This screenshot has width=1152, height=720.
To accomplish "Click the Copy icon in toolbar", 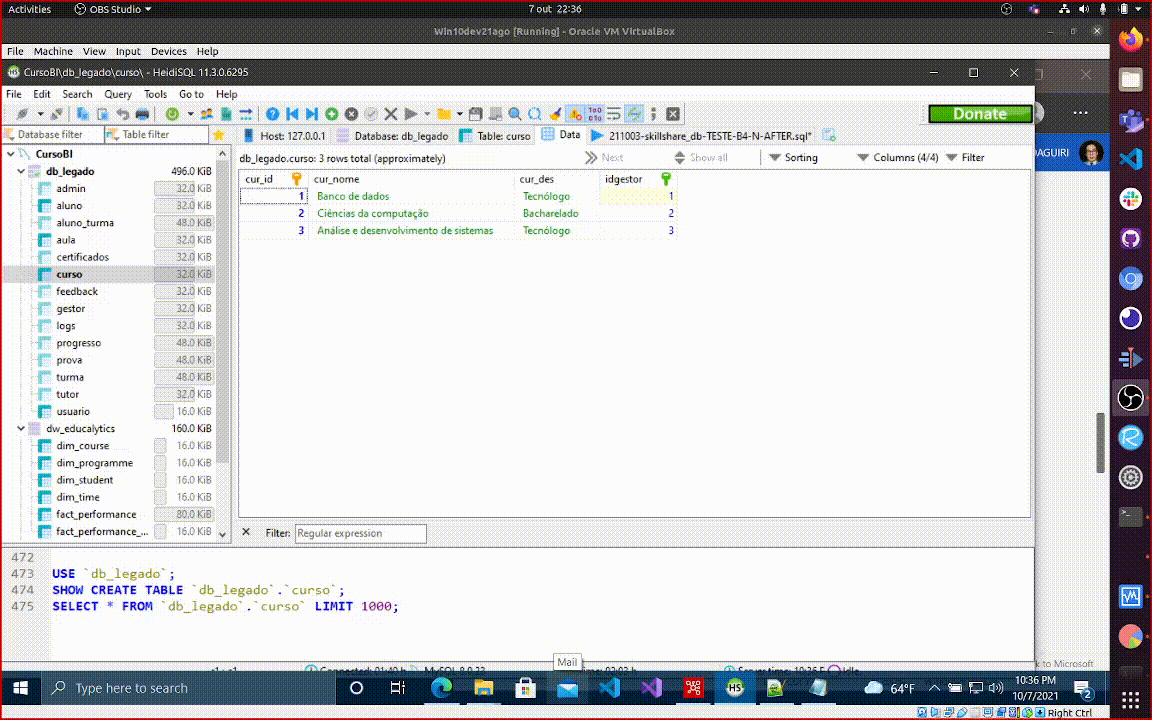I will tap(82, 114).
